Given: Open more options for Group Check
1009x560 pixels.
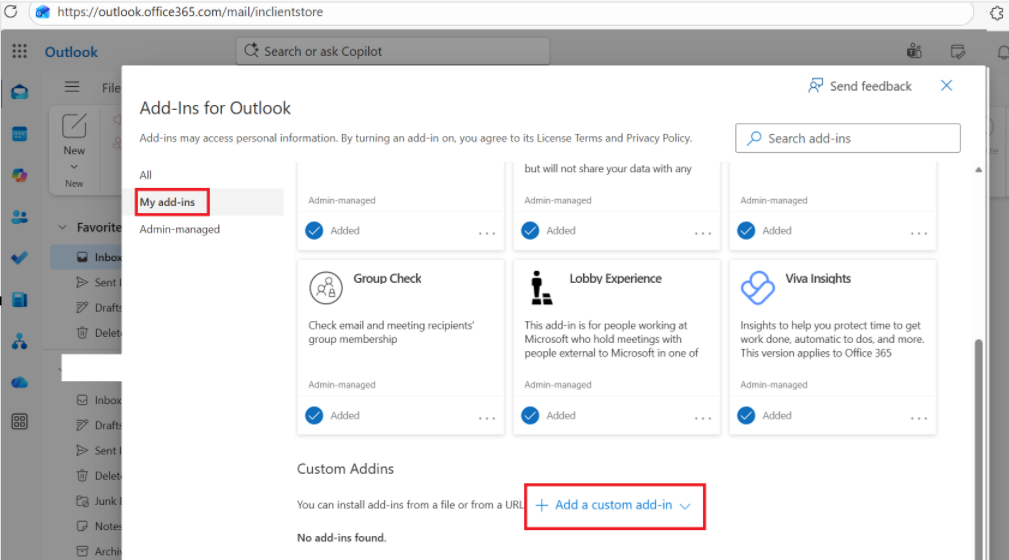Looking at the screenshot, I should coord(487,418).
